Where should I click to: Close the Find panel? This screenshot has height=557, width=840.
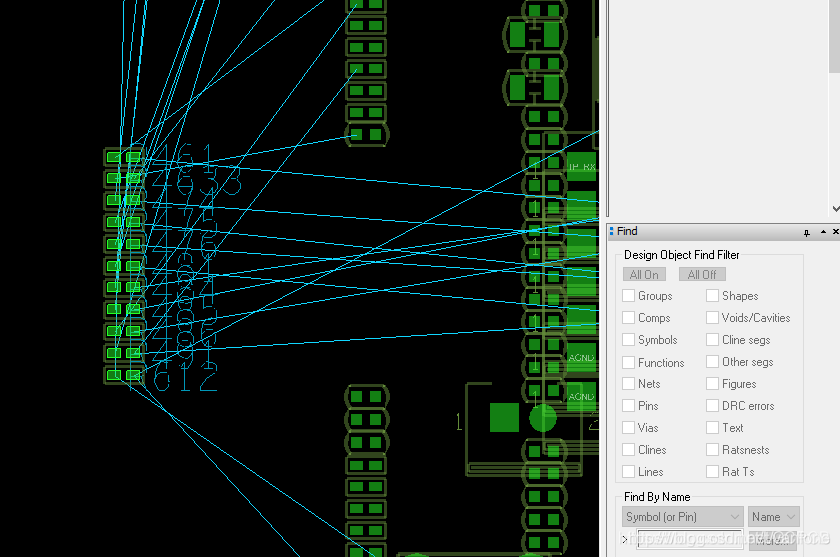(835, 232)
